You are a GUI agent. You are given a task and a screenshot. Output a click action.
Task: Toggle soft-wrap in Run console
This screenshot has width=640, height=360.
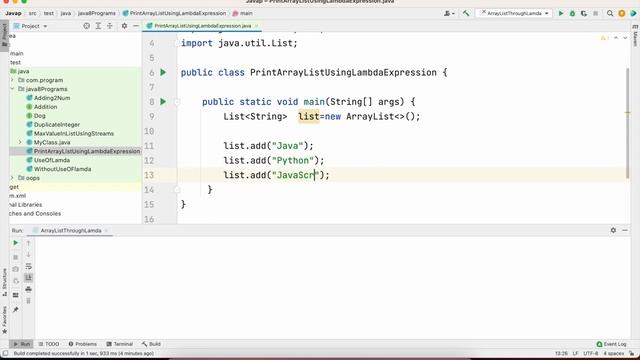(x=28, y=266)
